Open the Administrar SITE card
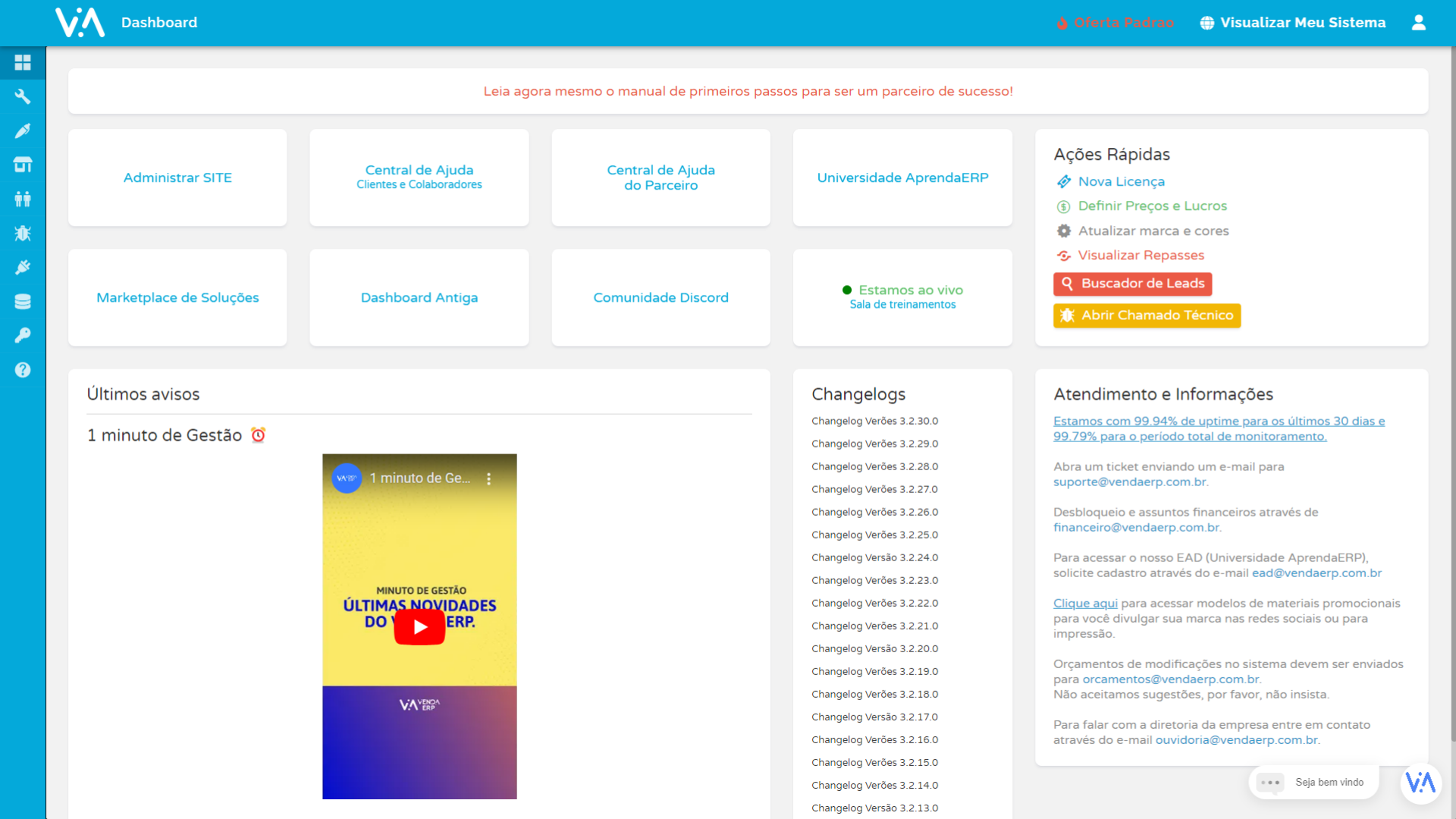 pos(177,177)
